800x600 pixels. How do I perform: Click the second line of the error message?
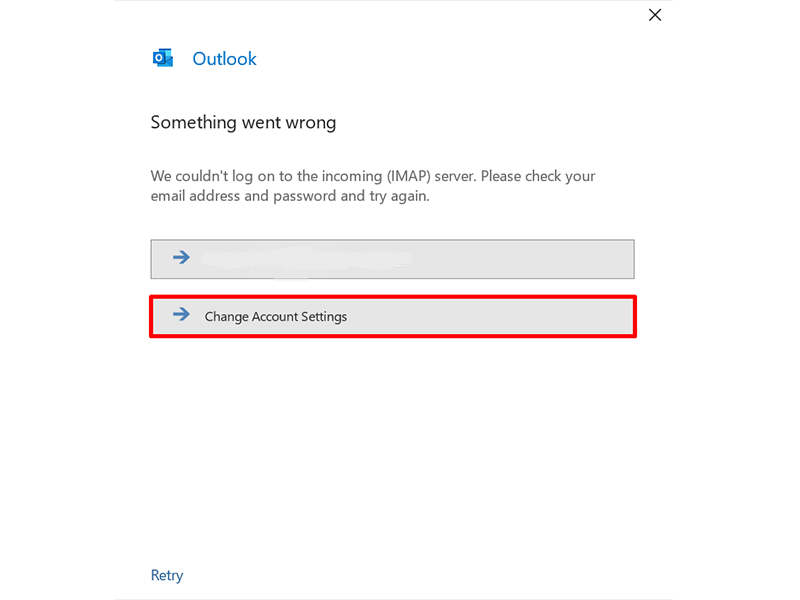coord(290,196)
